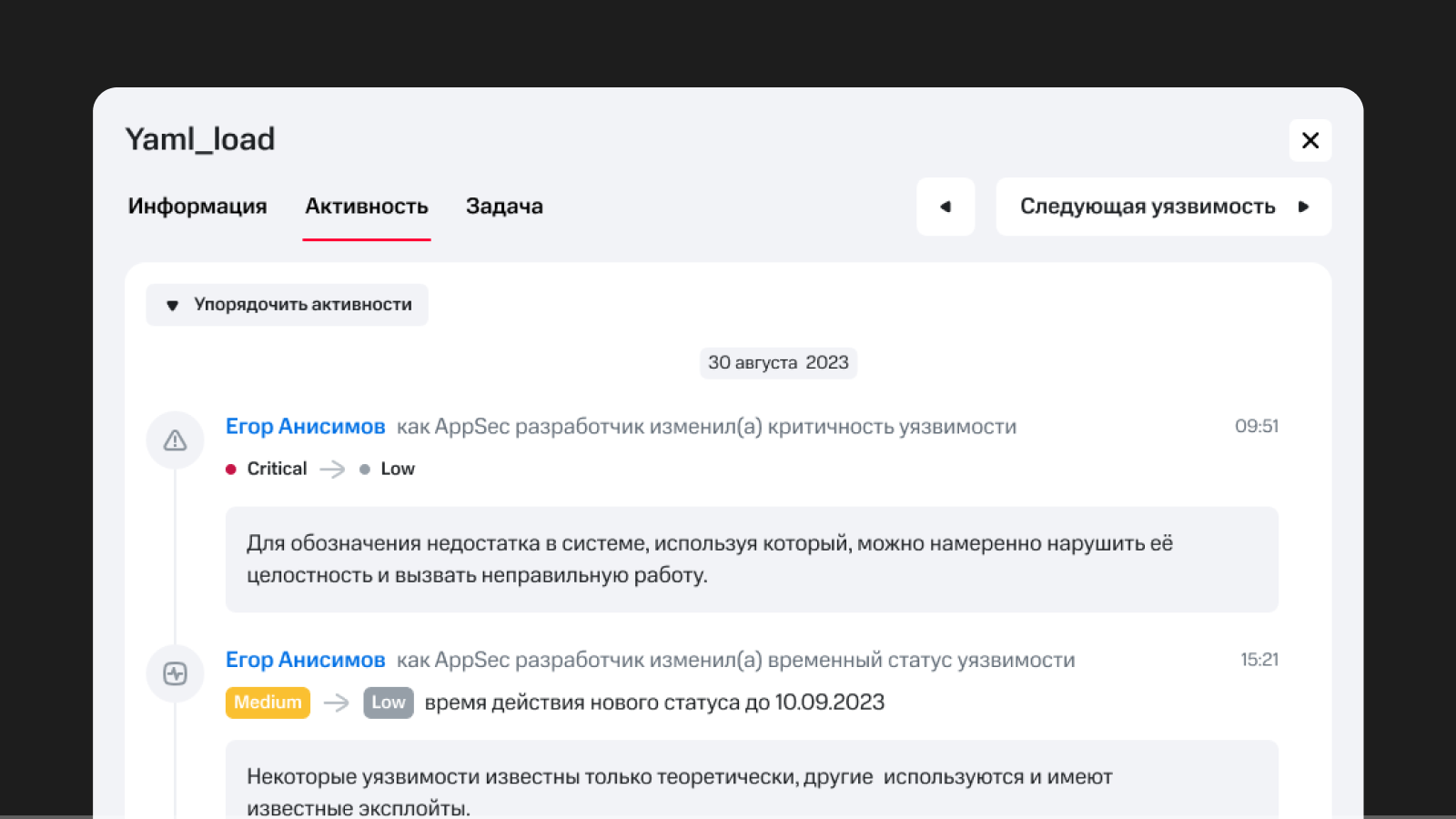Click the arrow between Medium and Low badges

click(x=337, y=703)
